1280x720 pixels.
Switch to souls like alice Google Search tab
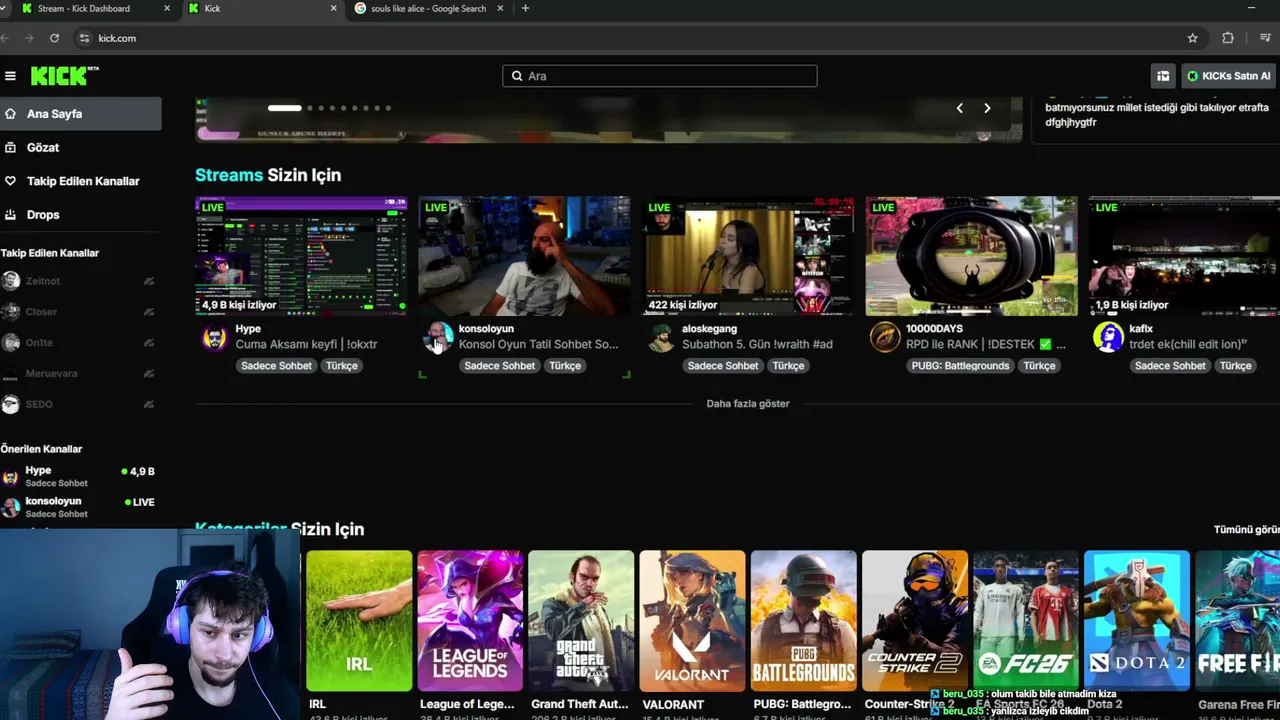coord(430,9)
